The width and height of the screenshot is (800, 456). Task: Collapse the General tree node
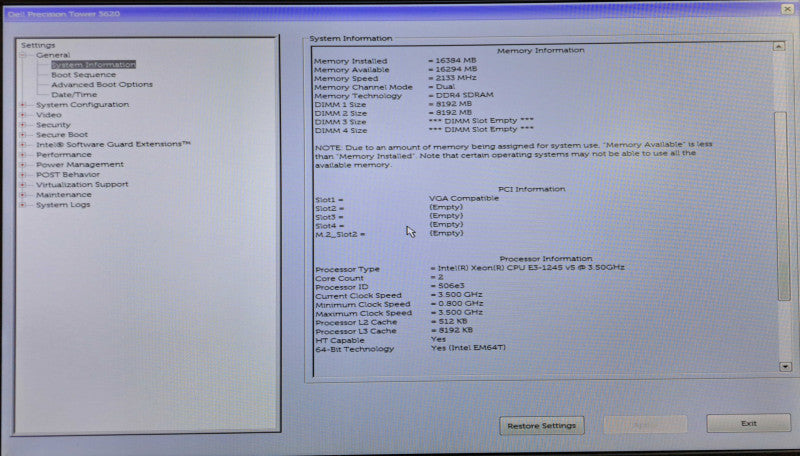[23, 55]
